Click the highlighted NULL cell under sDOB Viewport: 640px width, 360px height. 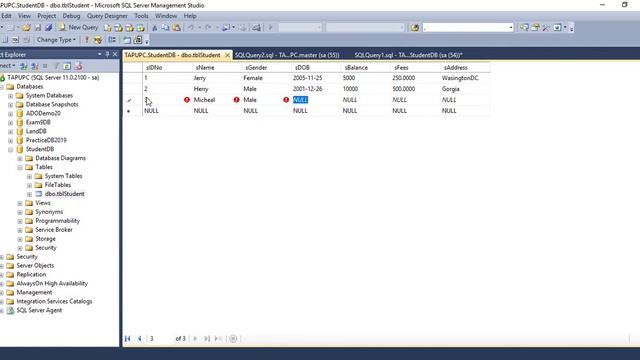click(x=300, y=100)
